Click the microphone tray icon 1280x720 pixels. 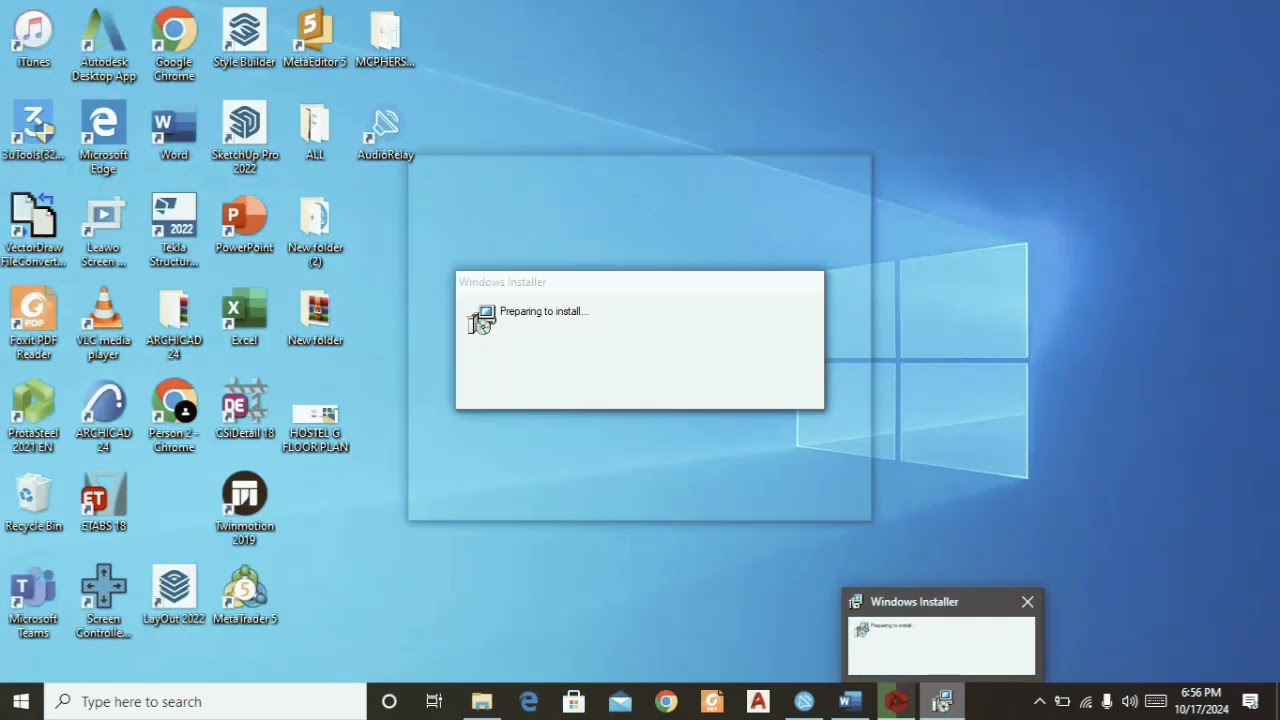coord(1107,701)
